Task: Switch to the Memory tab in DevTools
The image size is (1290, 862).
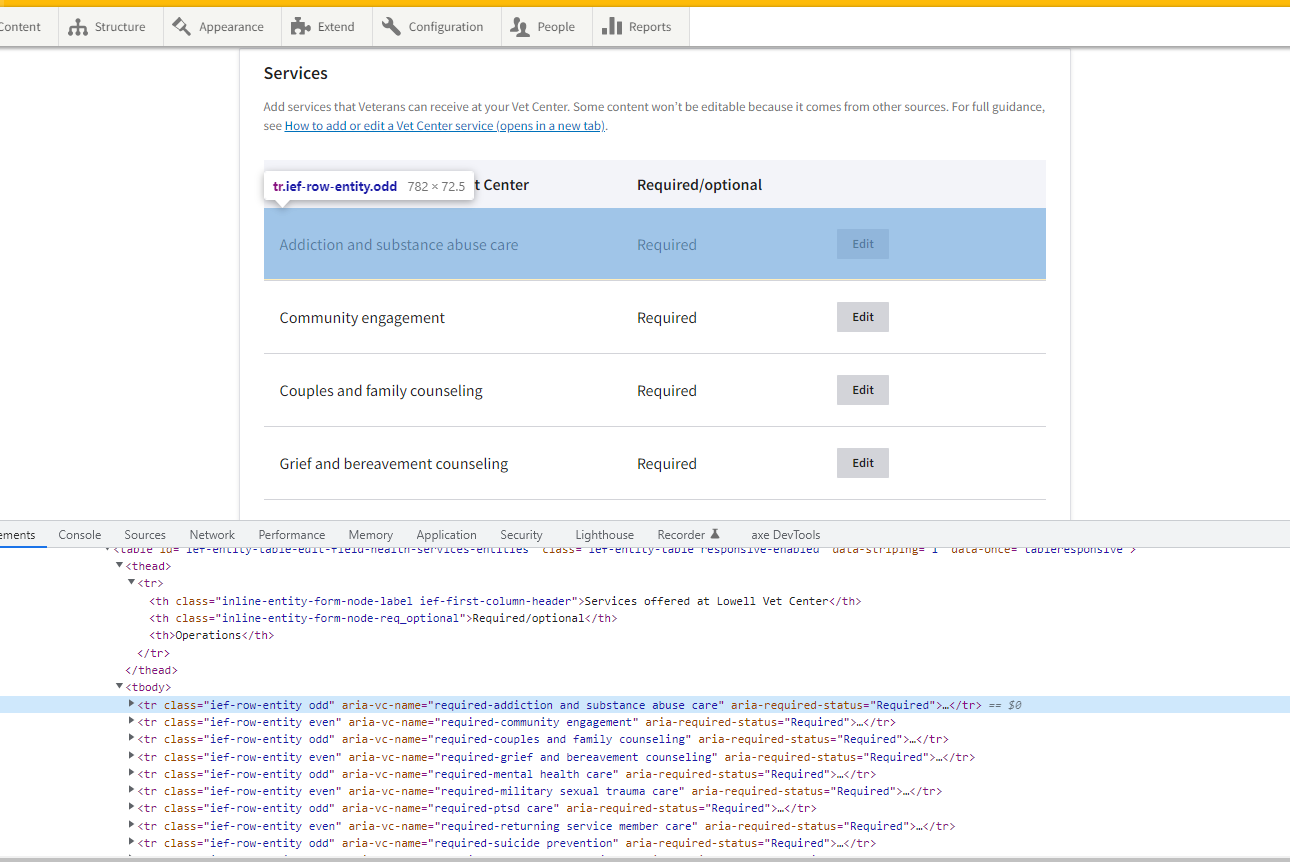Action: pyautogui.click(x=371, y=535)
